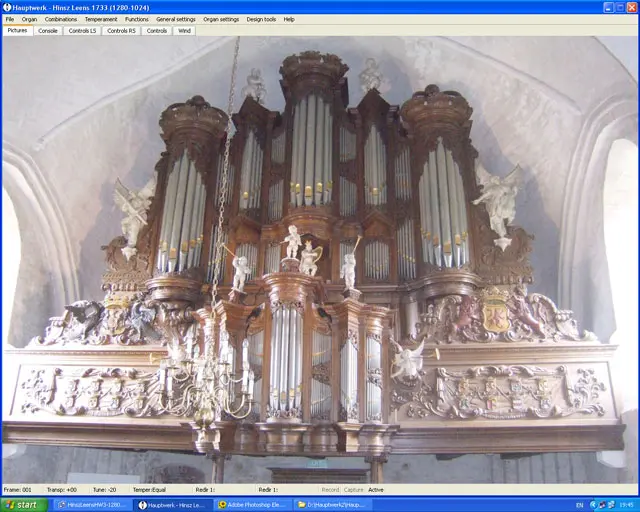Viewport: 640px width, 512px height.
Task: Switch to the Controls RS tab
Action: (121, 31)
